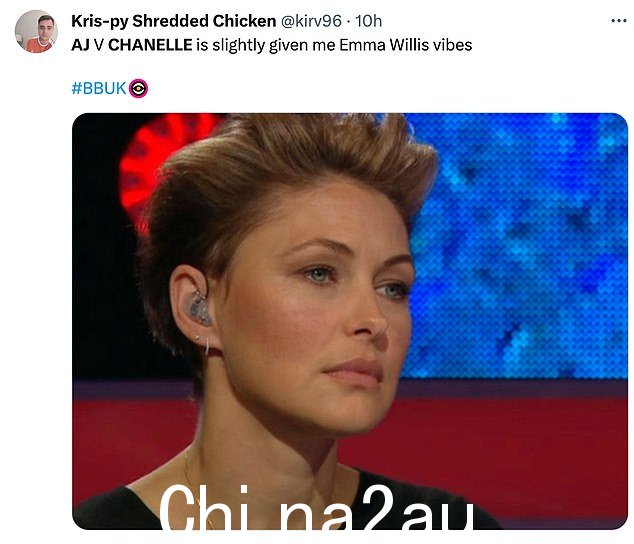Click the black top at photo bottom-left
The image size is (634, 544).
click(x=113, y=510)
